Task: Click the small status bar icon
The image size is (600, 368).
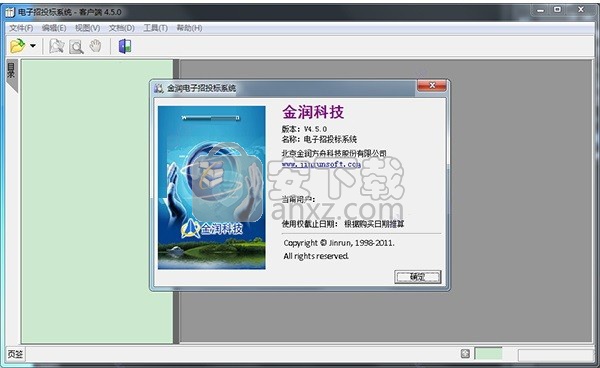Action: [x=465, y=354]
